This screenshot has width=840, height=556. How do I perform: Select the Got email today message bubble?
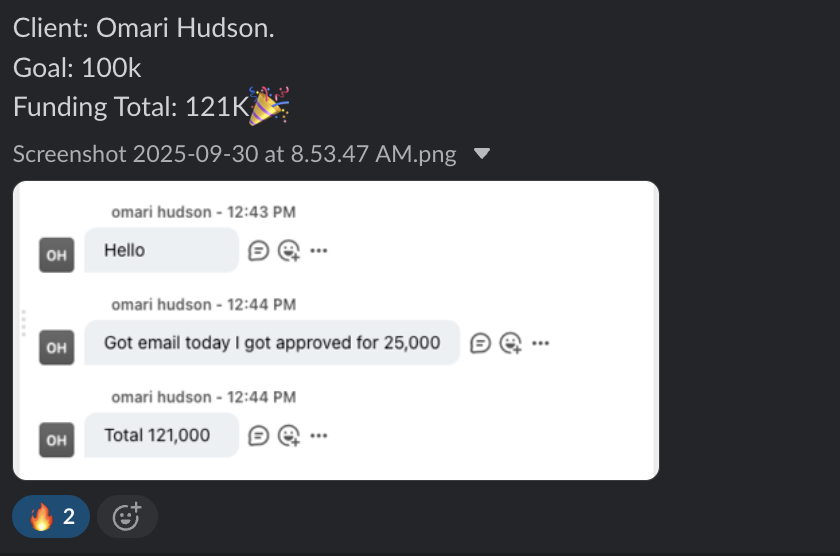272,343
